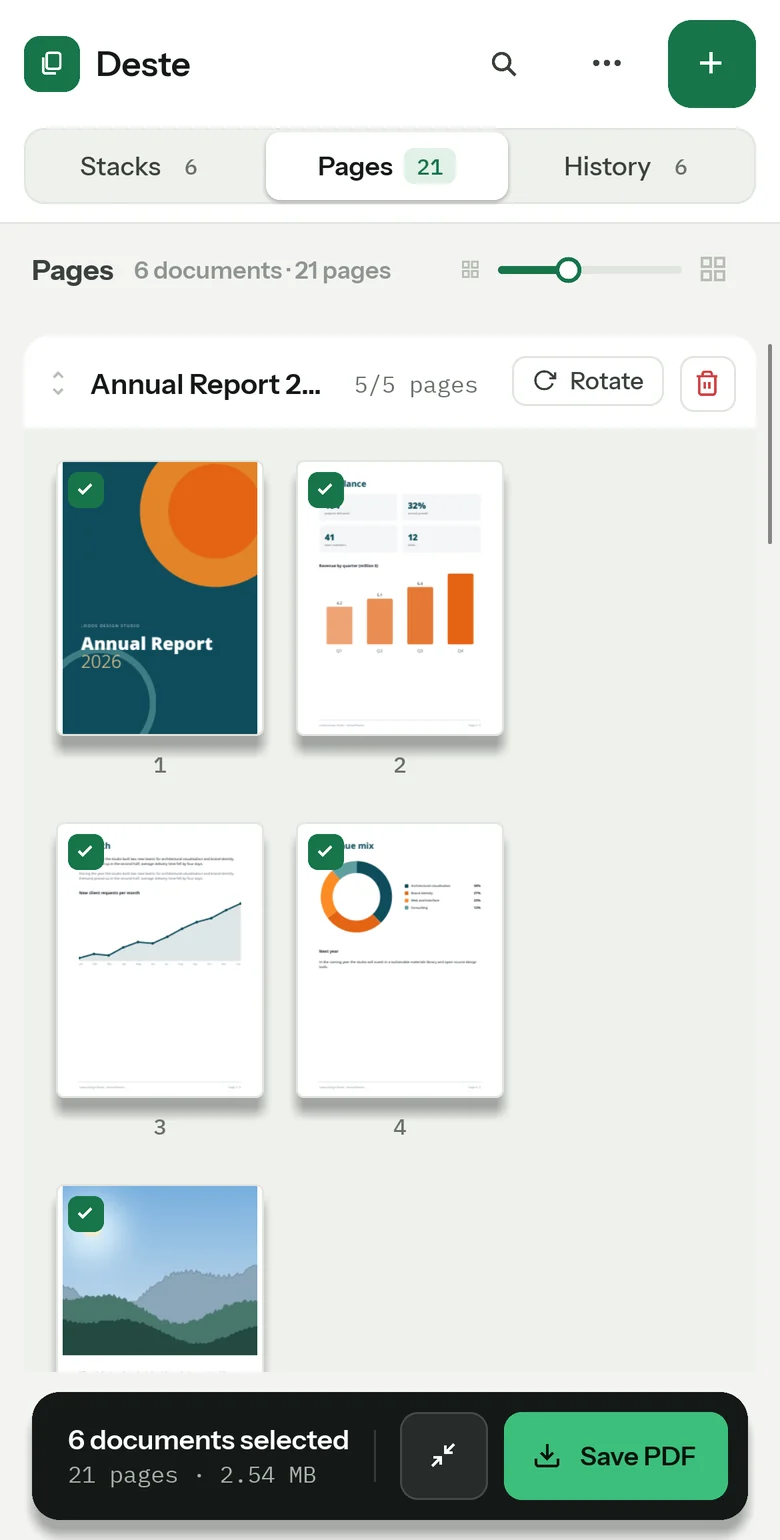Image resolution: width=780 pixels, height=1540 pixels.
Task: Click the Deste app logo icon
Action: click(52, 64)
